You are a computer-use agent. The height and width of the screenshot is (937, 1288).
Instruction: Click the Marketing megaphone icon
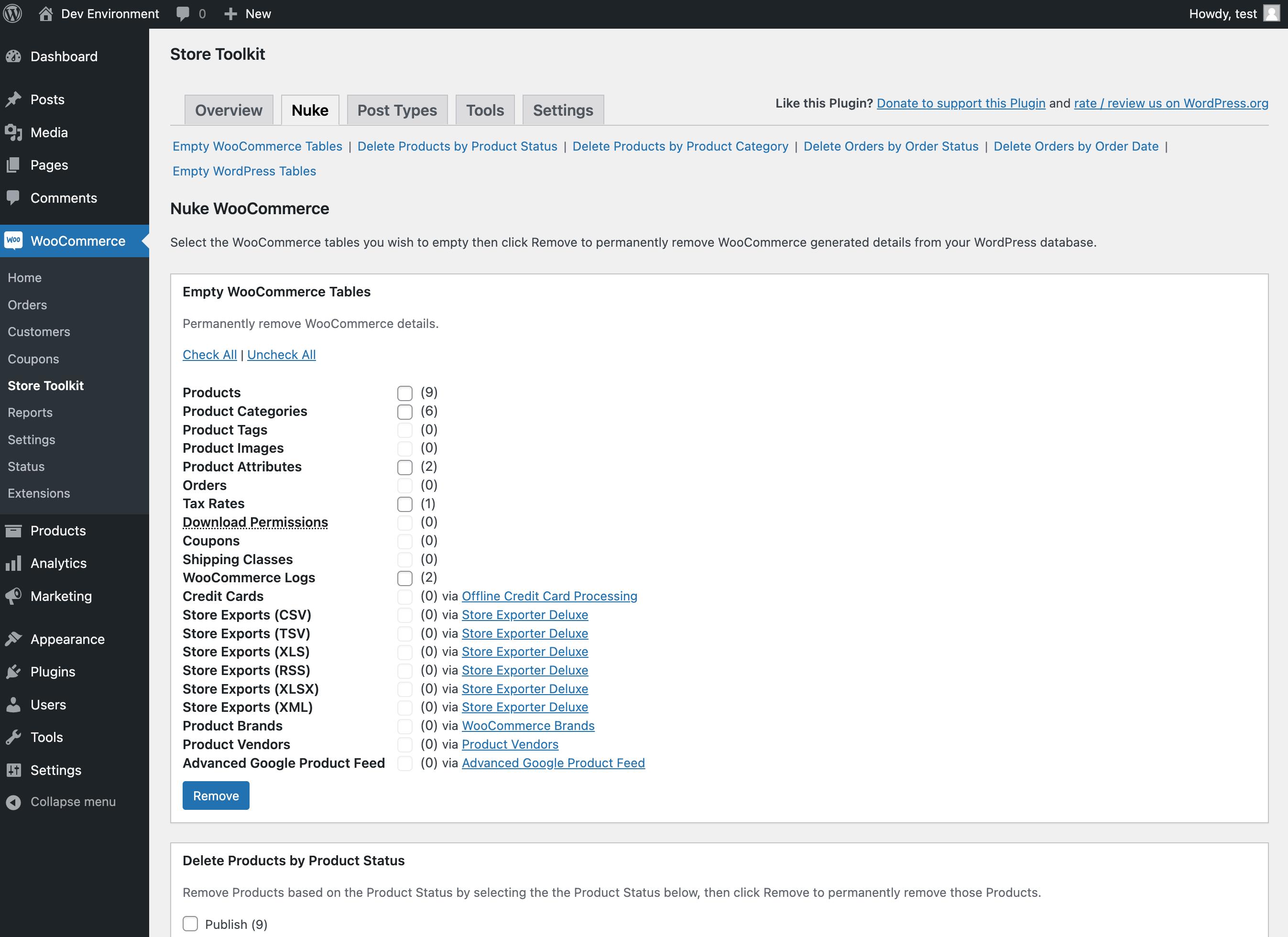point(14,596)
